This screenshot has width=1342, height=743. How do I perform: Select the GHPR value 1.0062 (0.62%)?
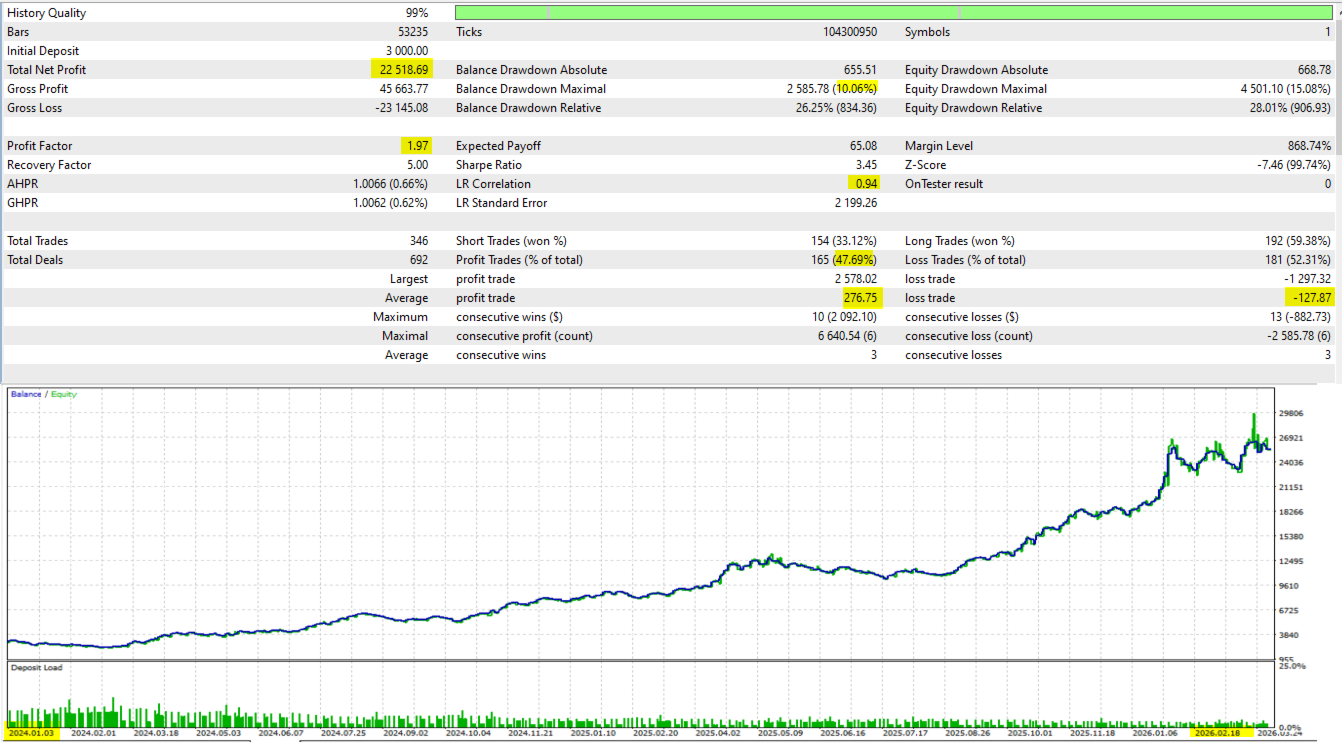click(391, 203)
